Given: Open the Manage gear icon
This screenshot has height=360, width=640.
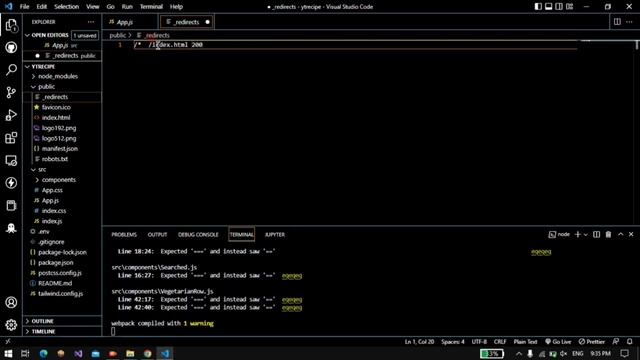Looking at the screenshot, I should 11,325.
